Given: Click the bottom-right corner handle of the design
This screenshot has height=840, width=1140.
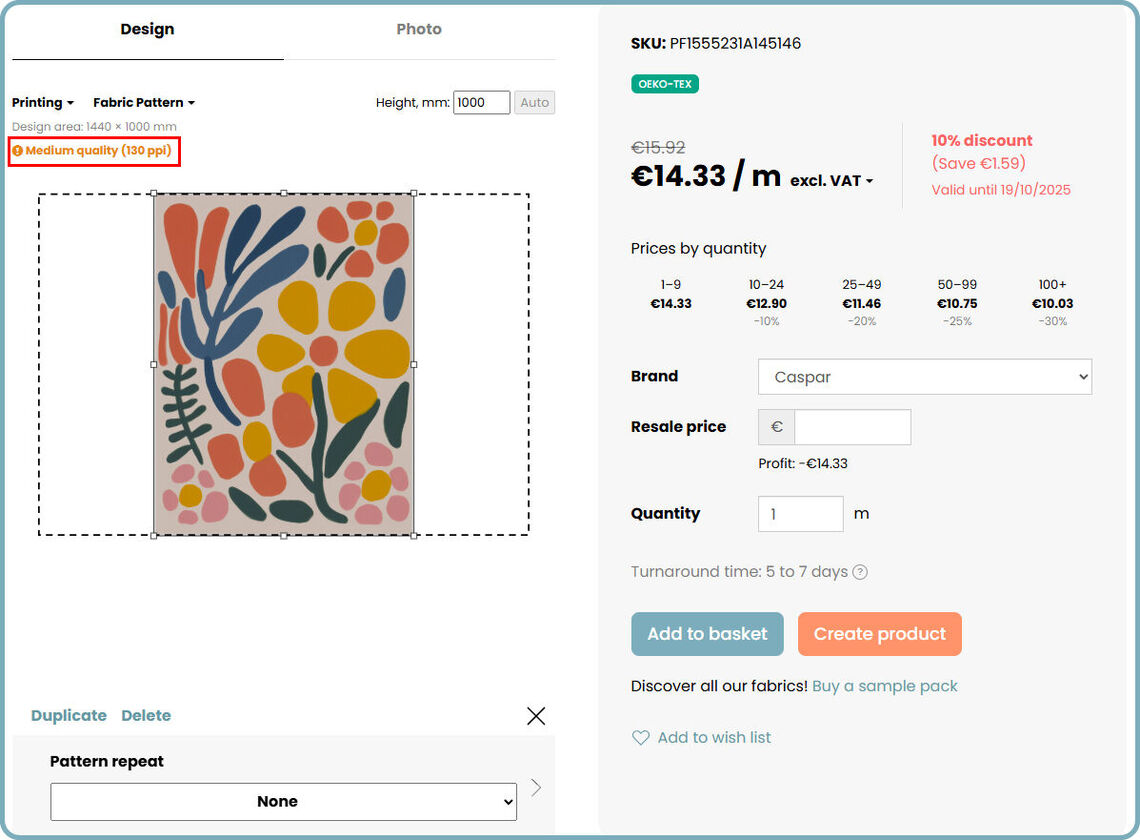Looking at the screenshot, I should [x=414, y=536].
